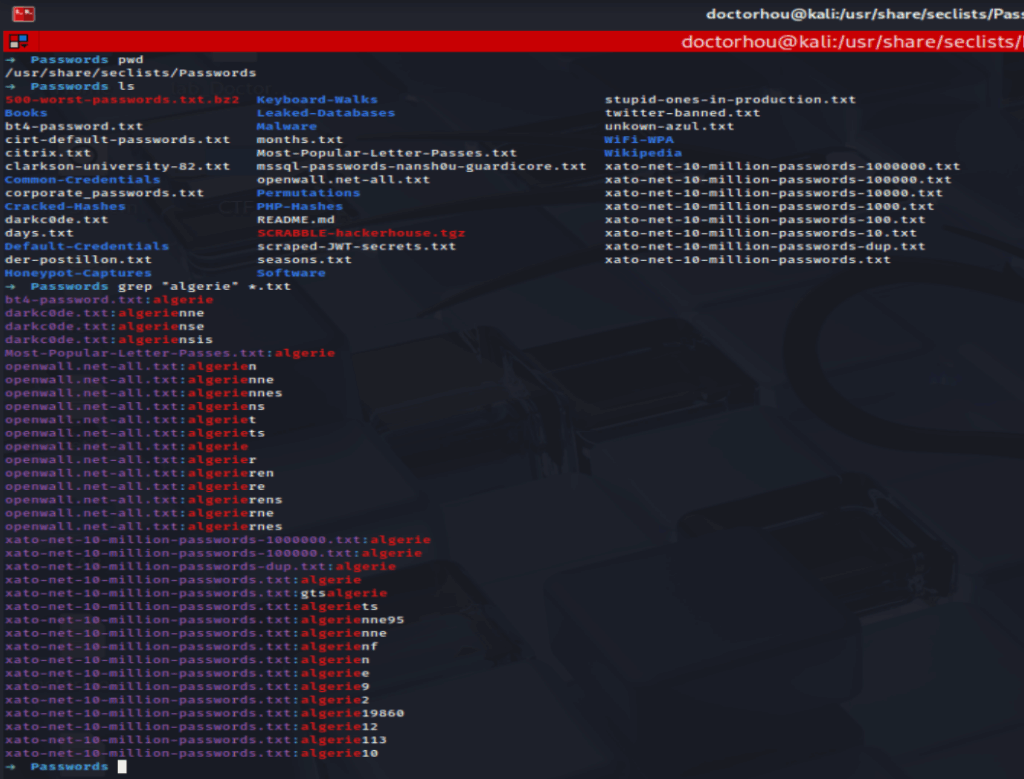Click the Default-Credentials directory
The height and width of the screenshot is (779, 1024).
pyautogui.click(x=87, y=246)
